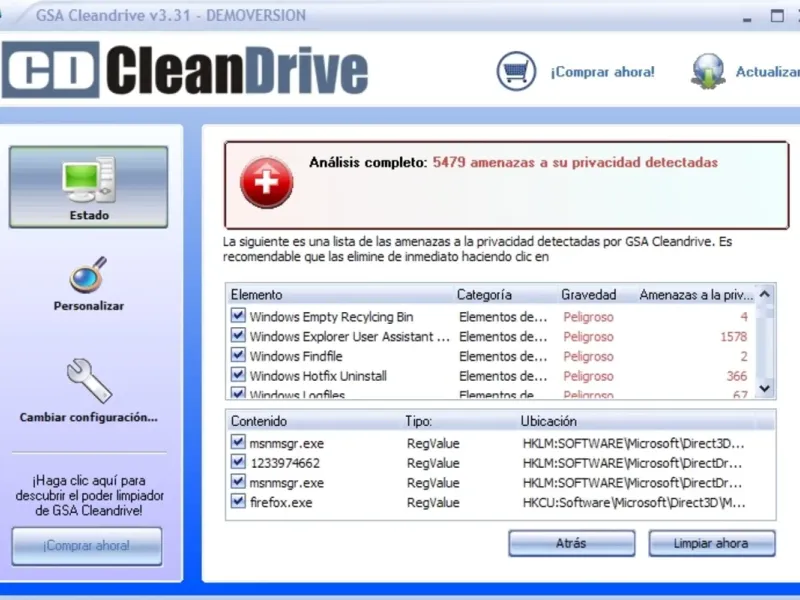The width and height of the screenshot is (800, 600).
Task: Click the red cross alert icon
Action: click(266, 183)
